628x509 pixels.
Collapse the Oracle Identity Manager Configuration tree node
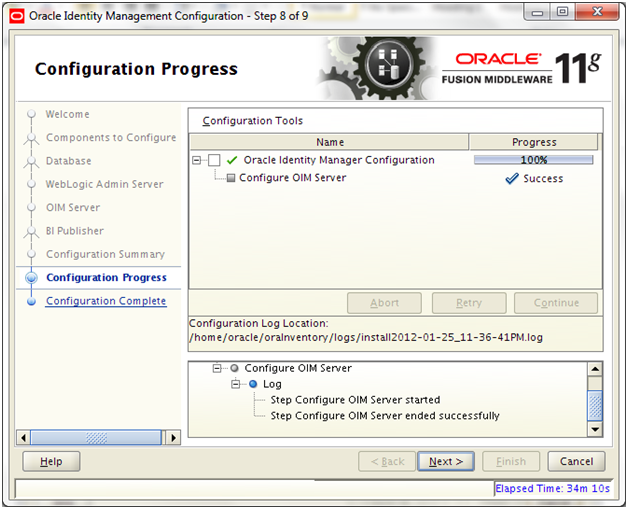tap(196, 160)
